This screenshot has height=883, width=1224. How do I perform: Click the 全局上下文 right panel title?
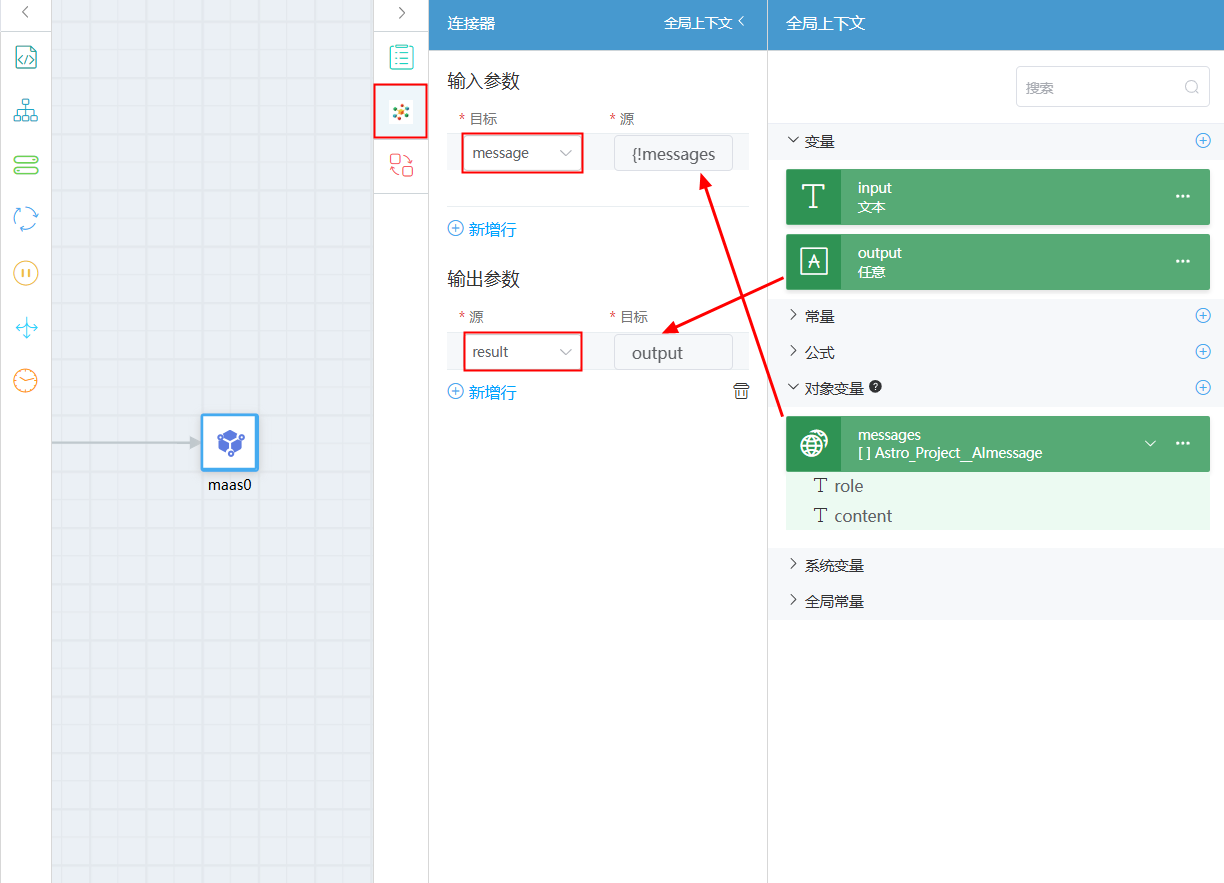826,23
